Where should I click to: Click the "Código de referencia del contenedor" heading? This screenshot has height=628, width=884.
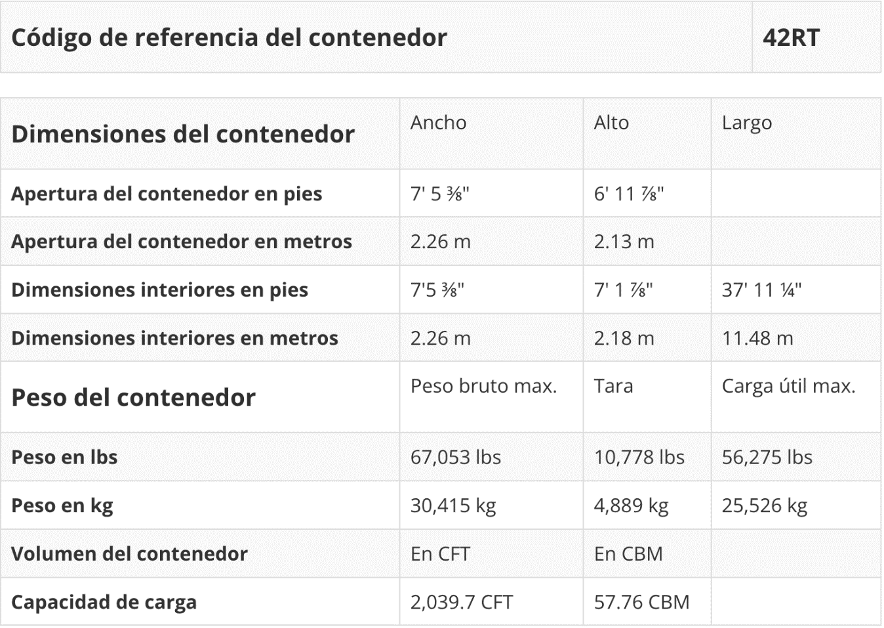click(229, 37)
